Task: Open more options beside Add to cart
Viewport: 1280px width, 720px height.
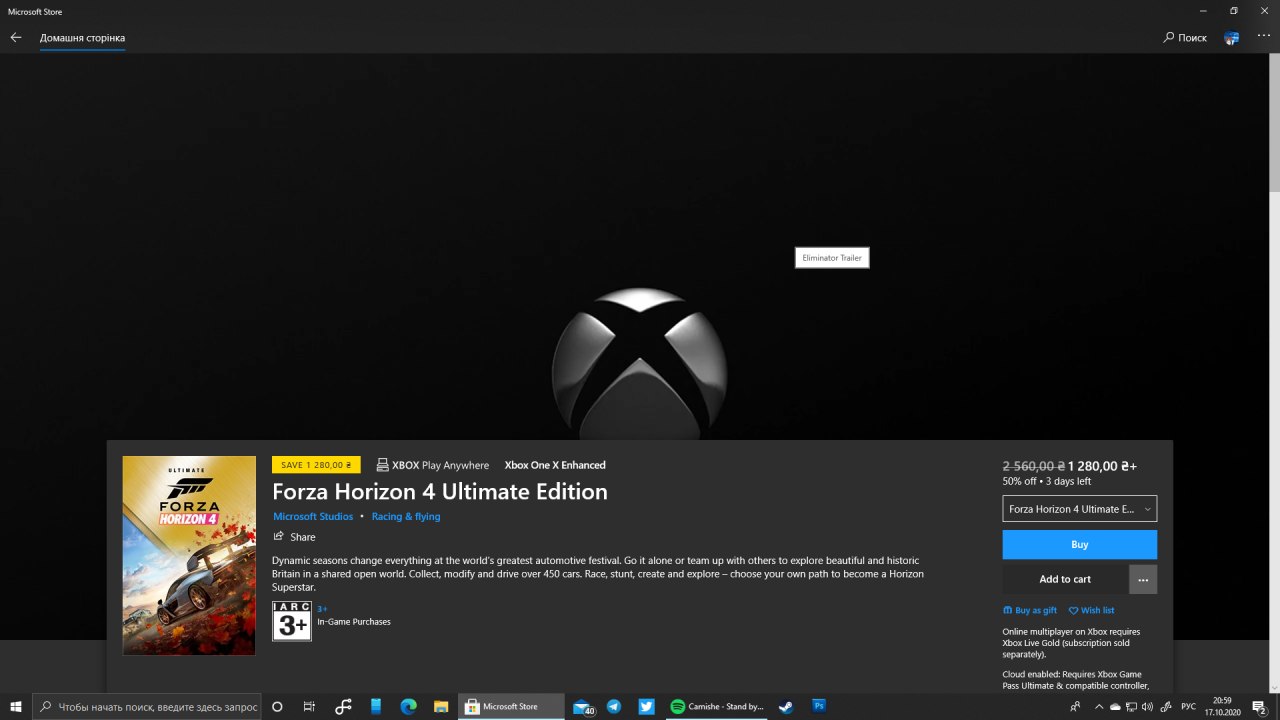Action: 1143,580
